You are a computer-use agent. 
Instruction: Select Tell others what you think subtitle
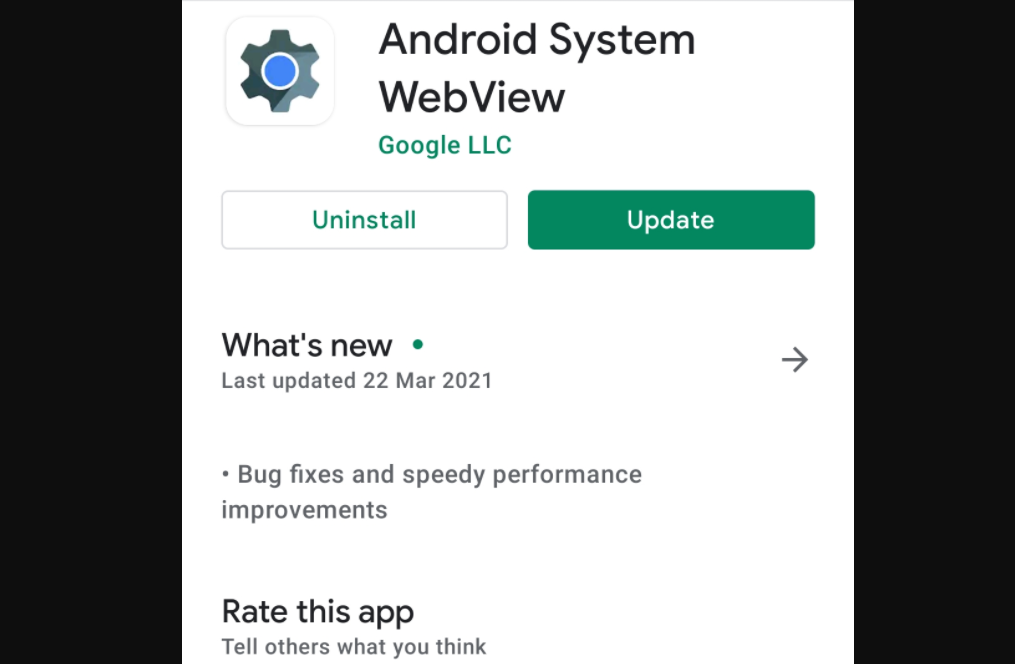point(354,647)
